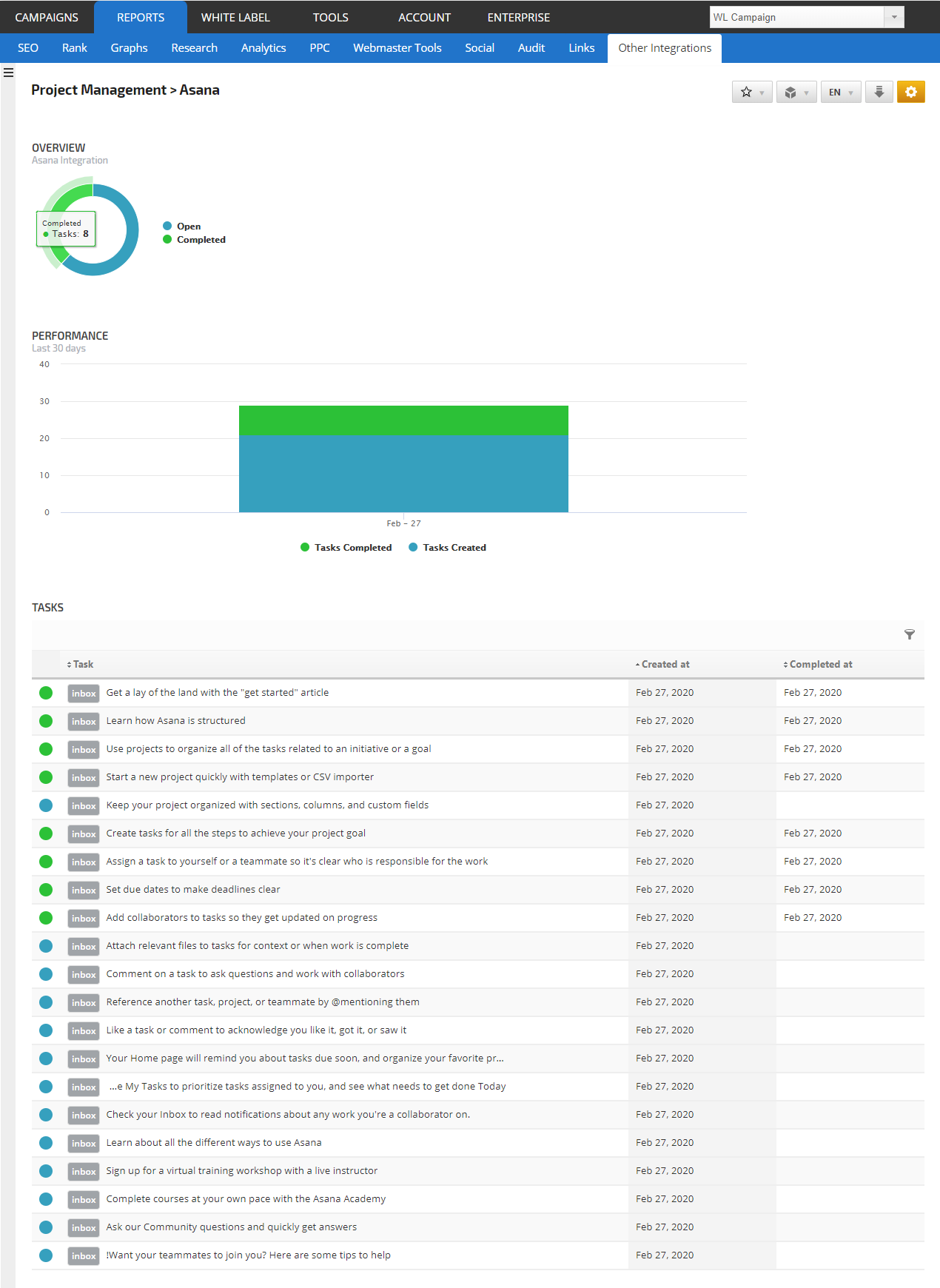Image resolution: width=940 pixels, height=1288 pixels.
Task: Click inbox tag on 'Set due dates' row
Action: 84,890
